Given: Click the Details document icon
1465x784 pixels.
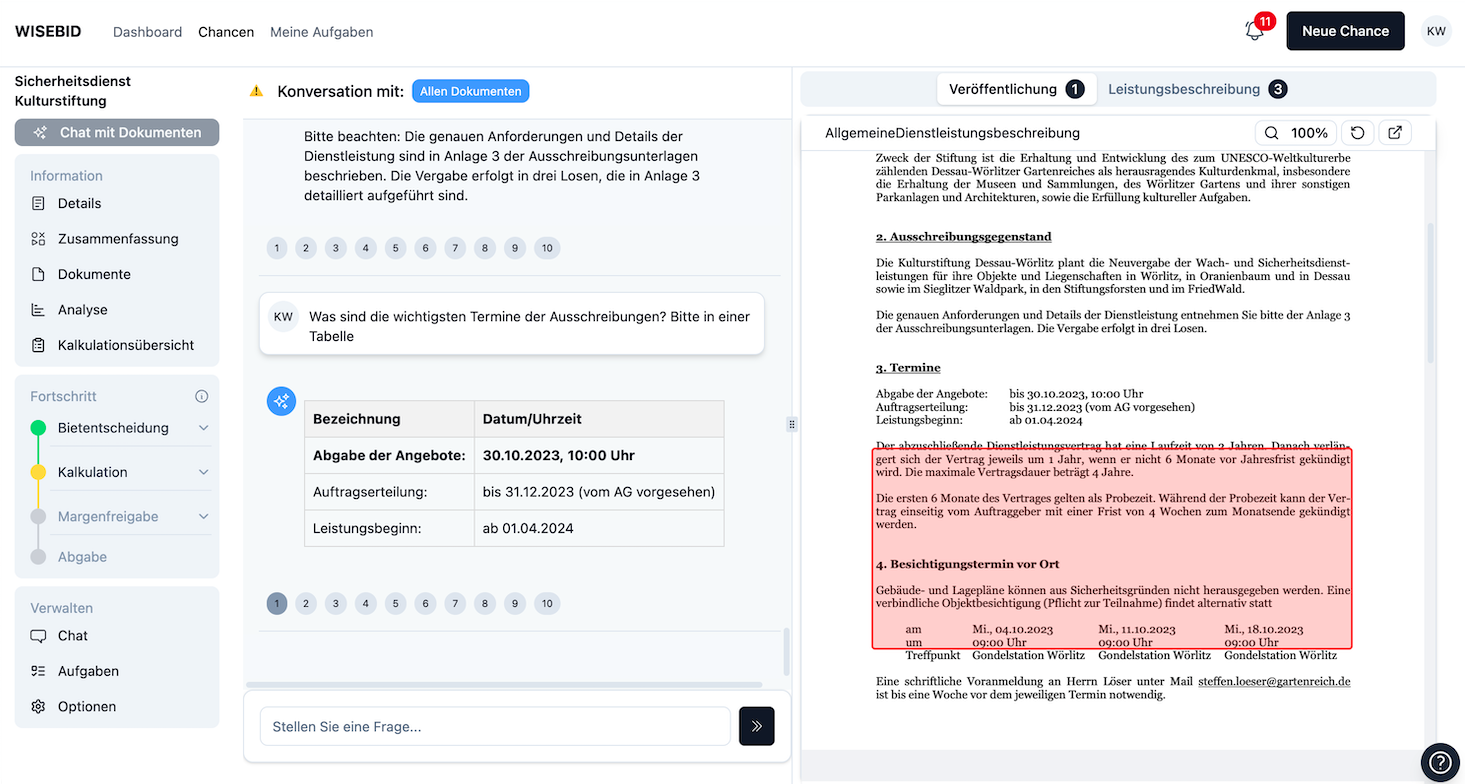Looking at the screenshot, I should click(38, 203).
